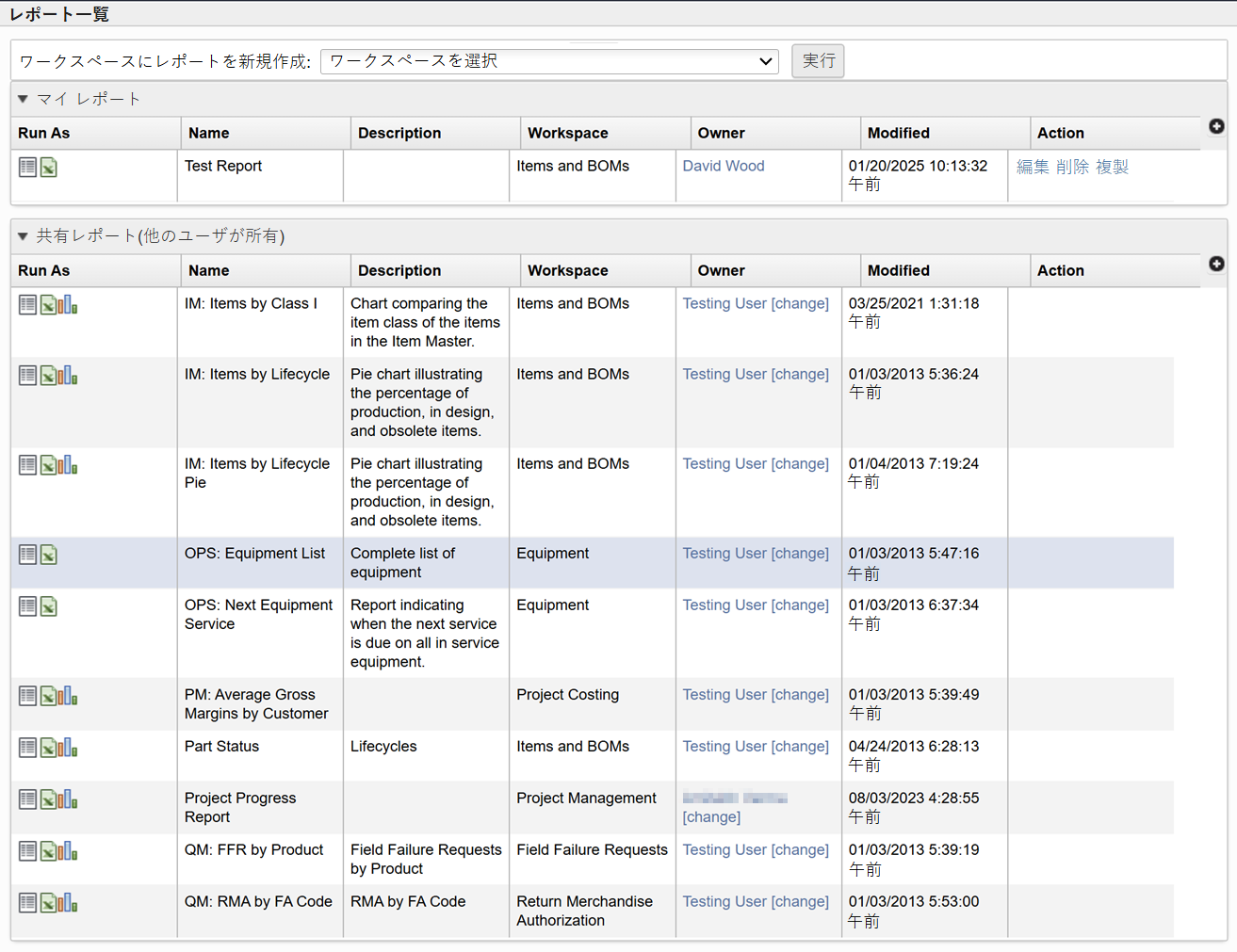Export Project Progress Report to Excel
This screenshot has height=952, width=1237.
click(x=49, y=799)
